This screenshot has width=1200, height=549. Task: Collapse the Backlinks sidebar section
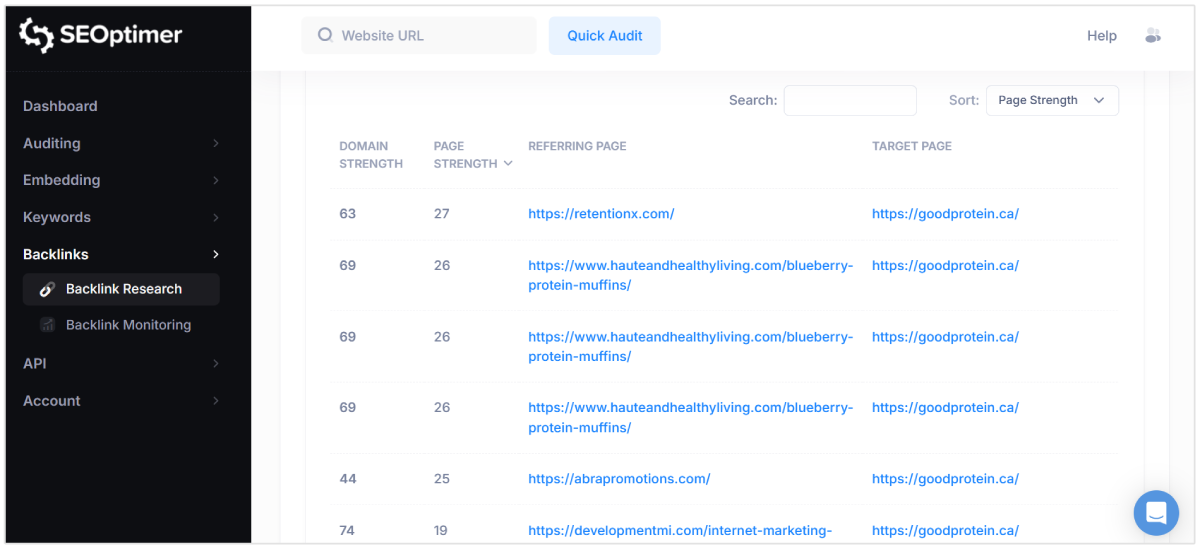(120, 254)
